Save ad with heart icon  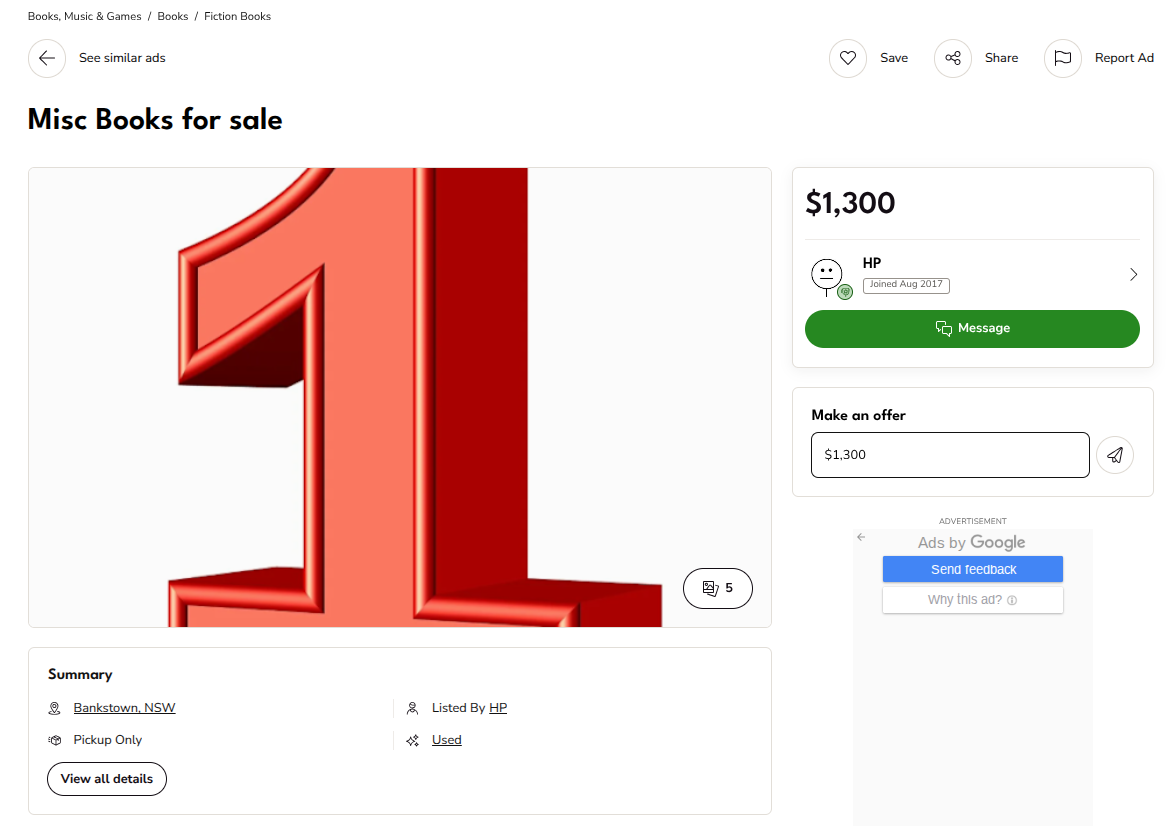[848, 58]
